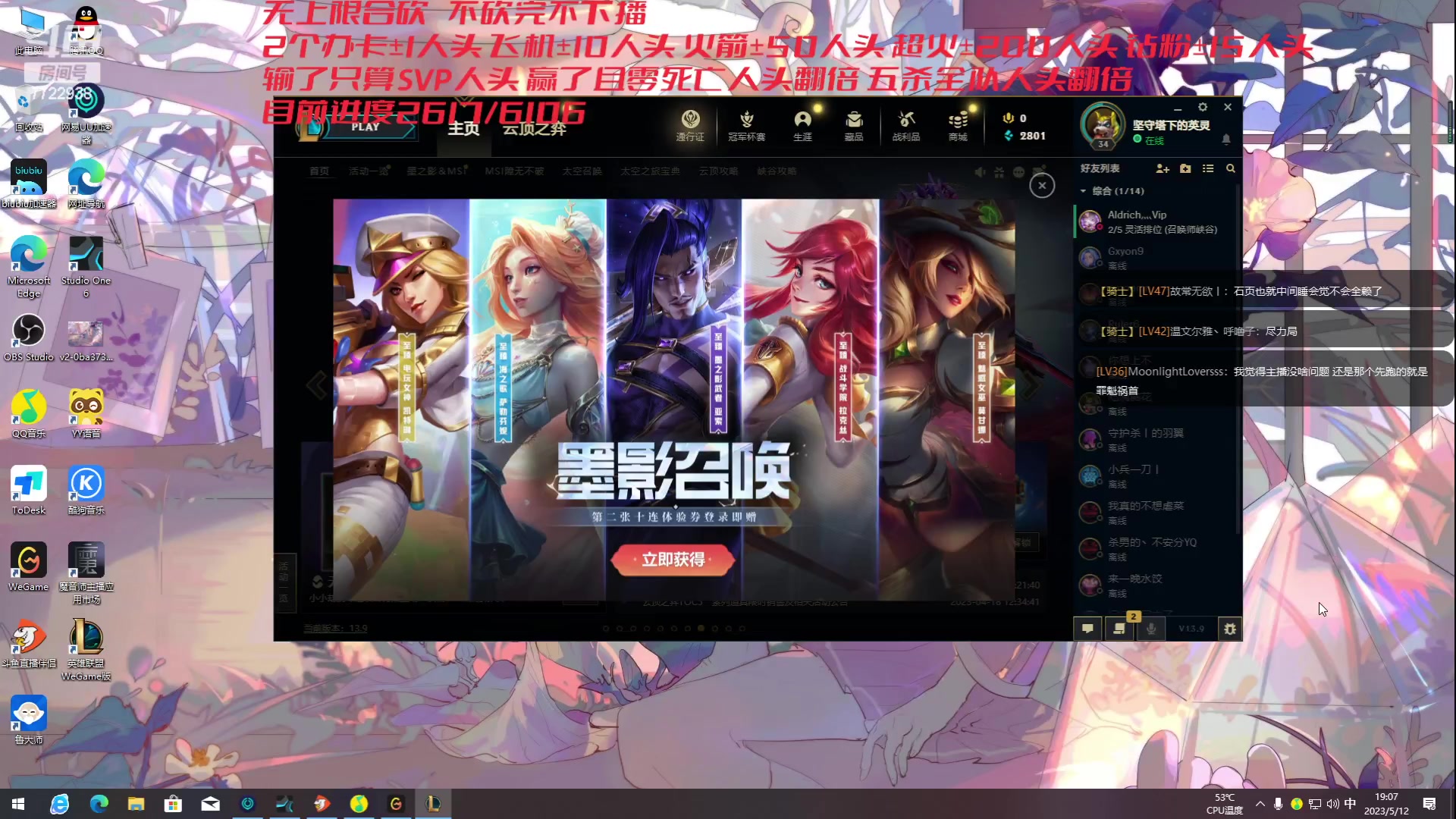Viewport: 1456px width, 819px height.
Task: Switch to the 主页 home tab
Action: [x=463, y=128]
